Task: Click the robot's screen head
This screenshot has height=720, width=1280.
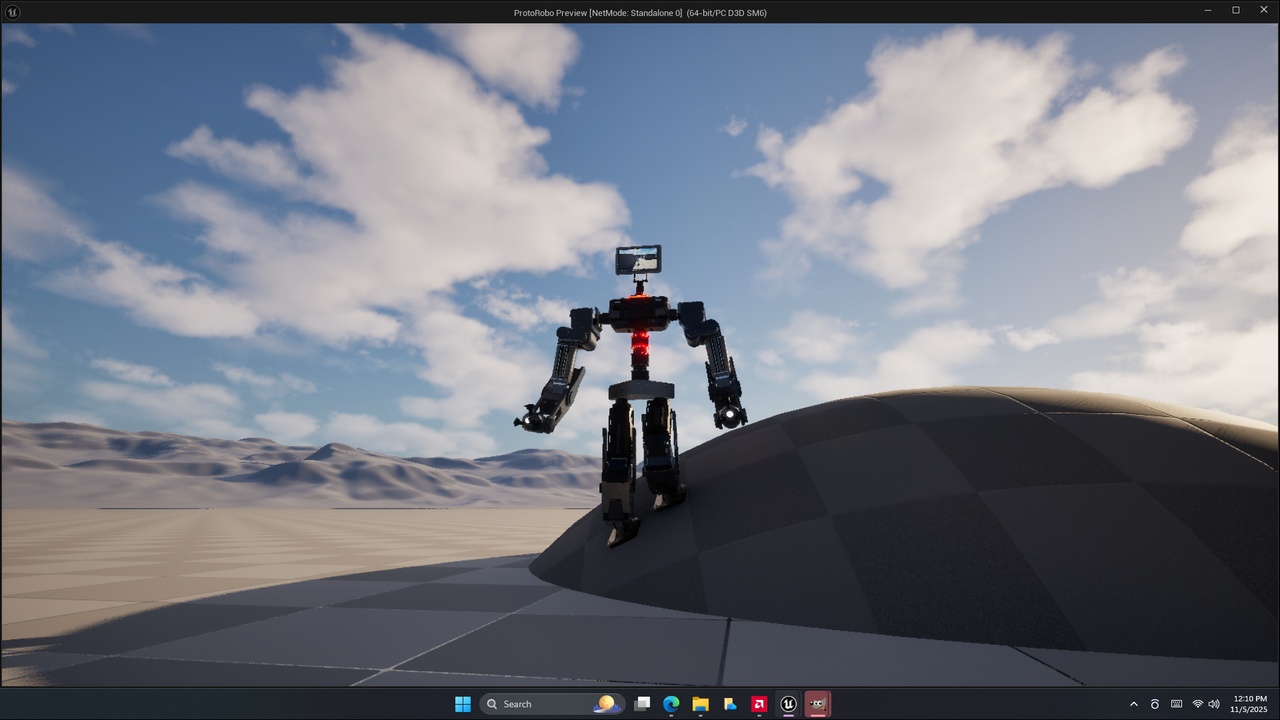Action: point(638,260)
